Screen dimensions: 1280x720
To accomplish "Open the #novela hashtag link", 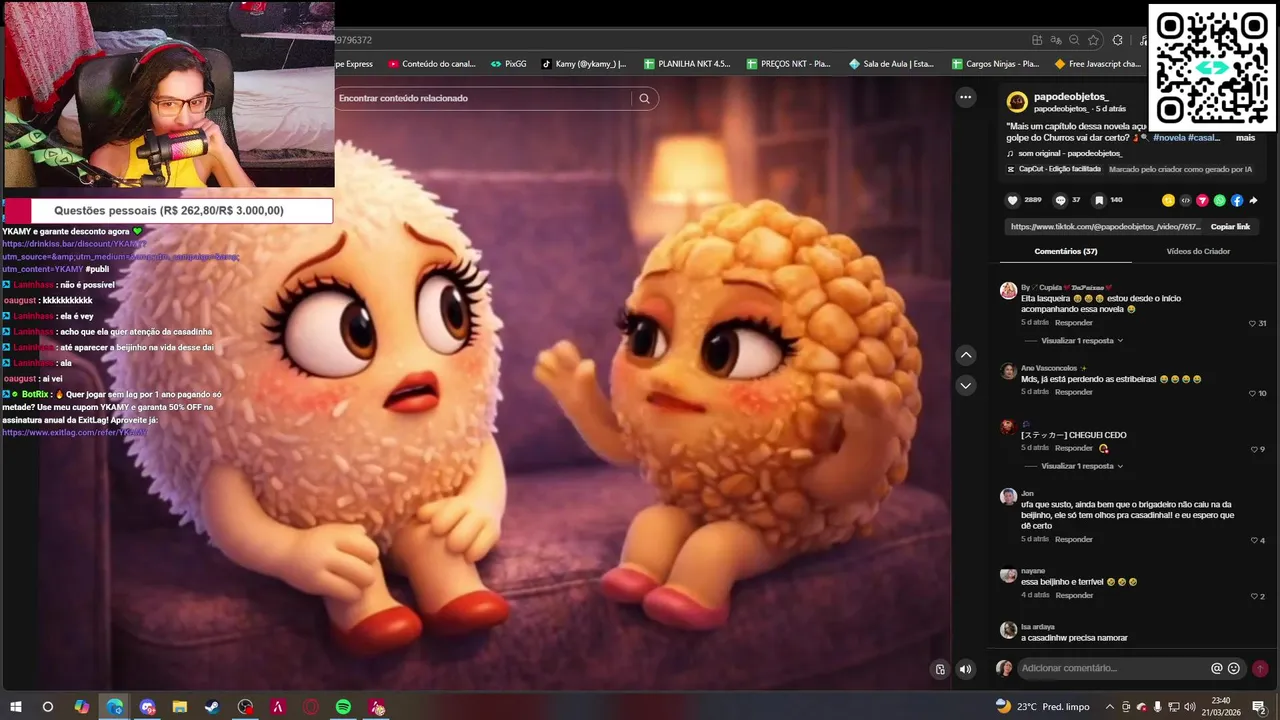I will pyautogui.click(x=1169, y=138).
